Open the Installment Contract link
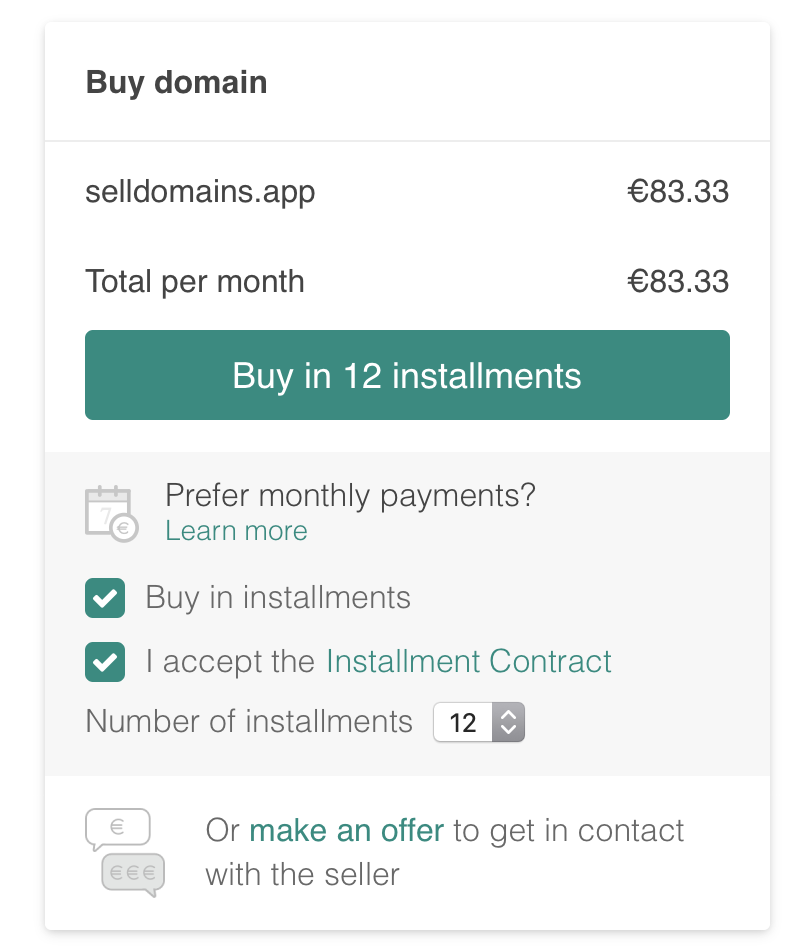Screen dimensions: 812x952 pos(468,661)
